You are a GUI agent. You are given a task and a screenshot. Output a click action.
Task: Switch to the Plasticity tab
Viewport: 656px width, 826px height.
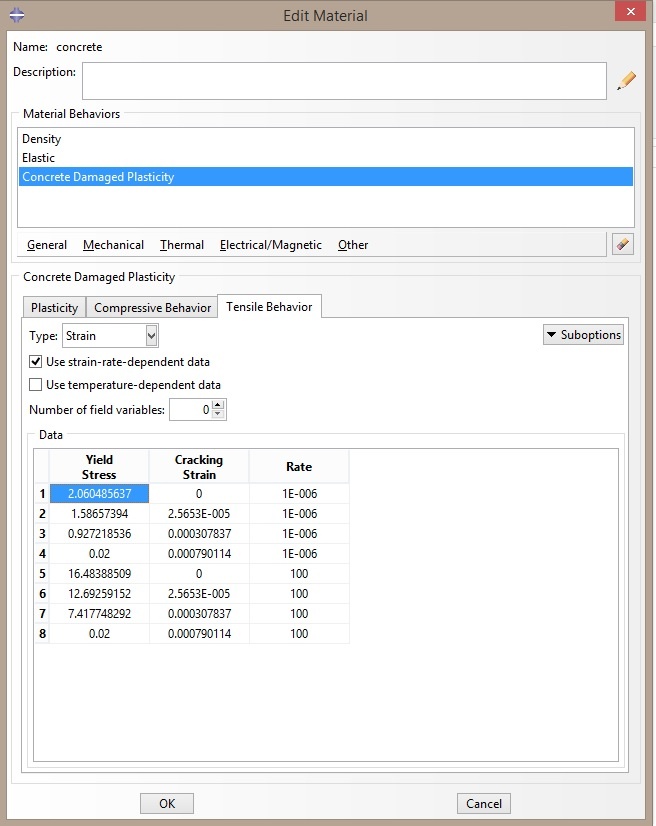coord(54,308)
